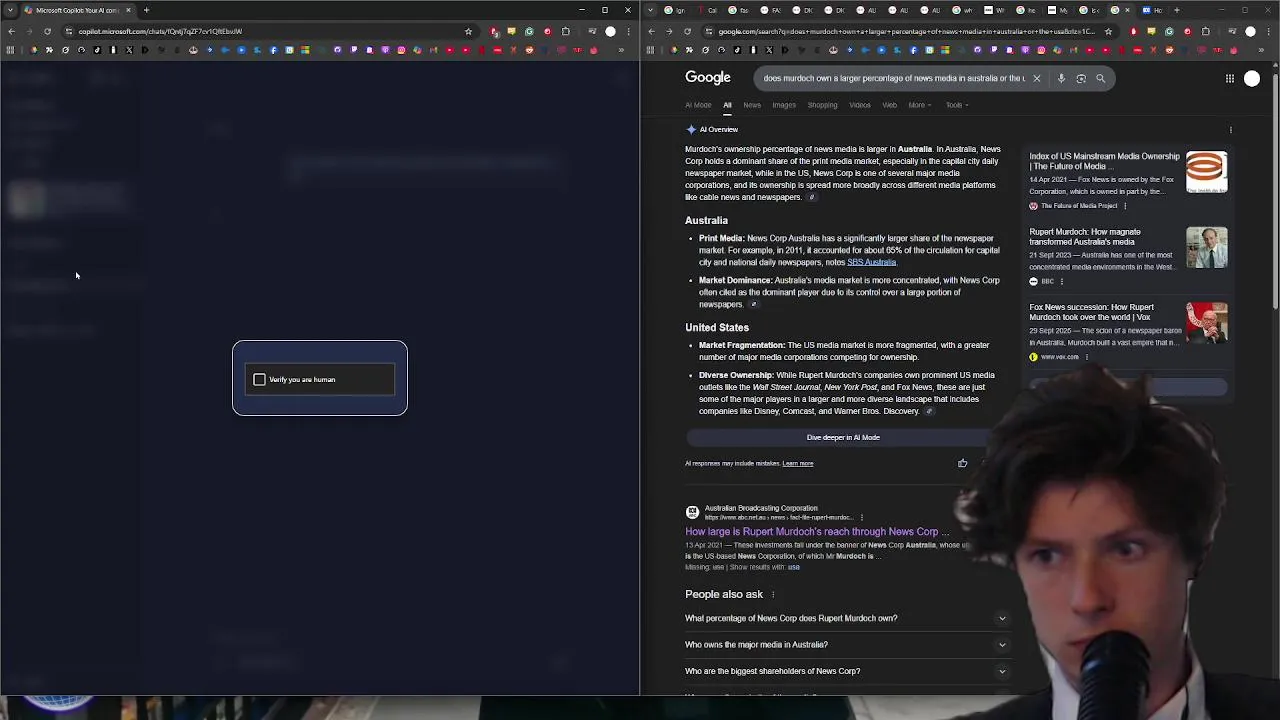Tick the "Verify you are human" checkbox
Screen dimensions: 1280x720
point(259,380)
